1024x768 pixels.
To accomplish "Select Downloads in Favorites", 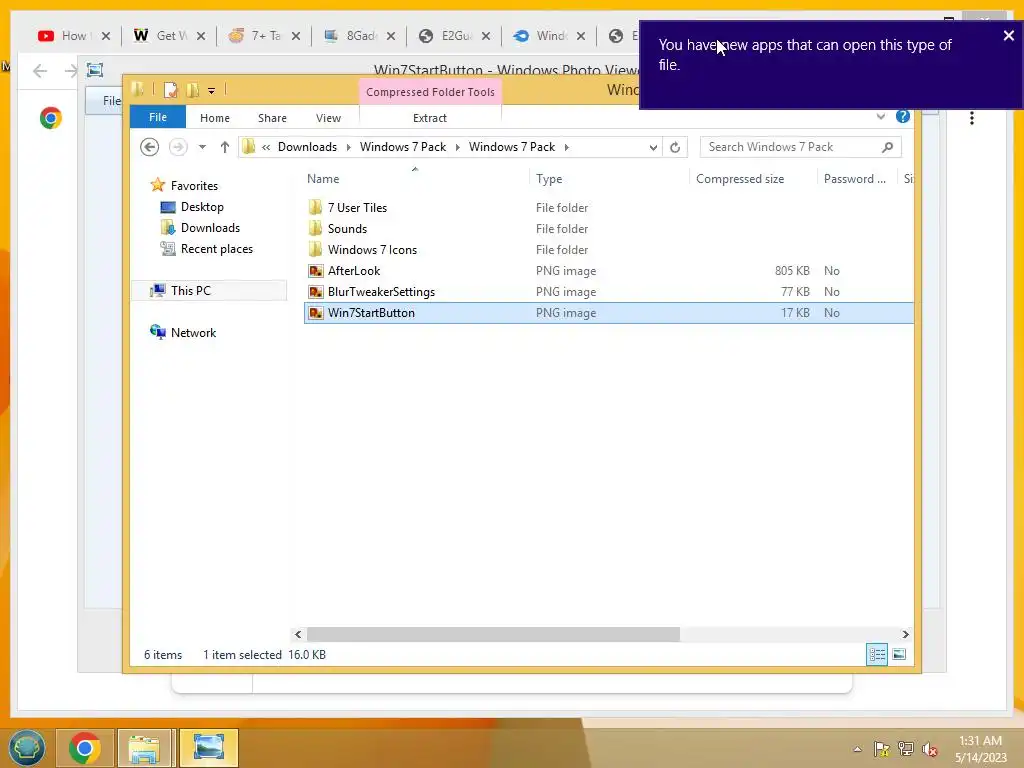I will point(210,228).
